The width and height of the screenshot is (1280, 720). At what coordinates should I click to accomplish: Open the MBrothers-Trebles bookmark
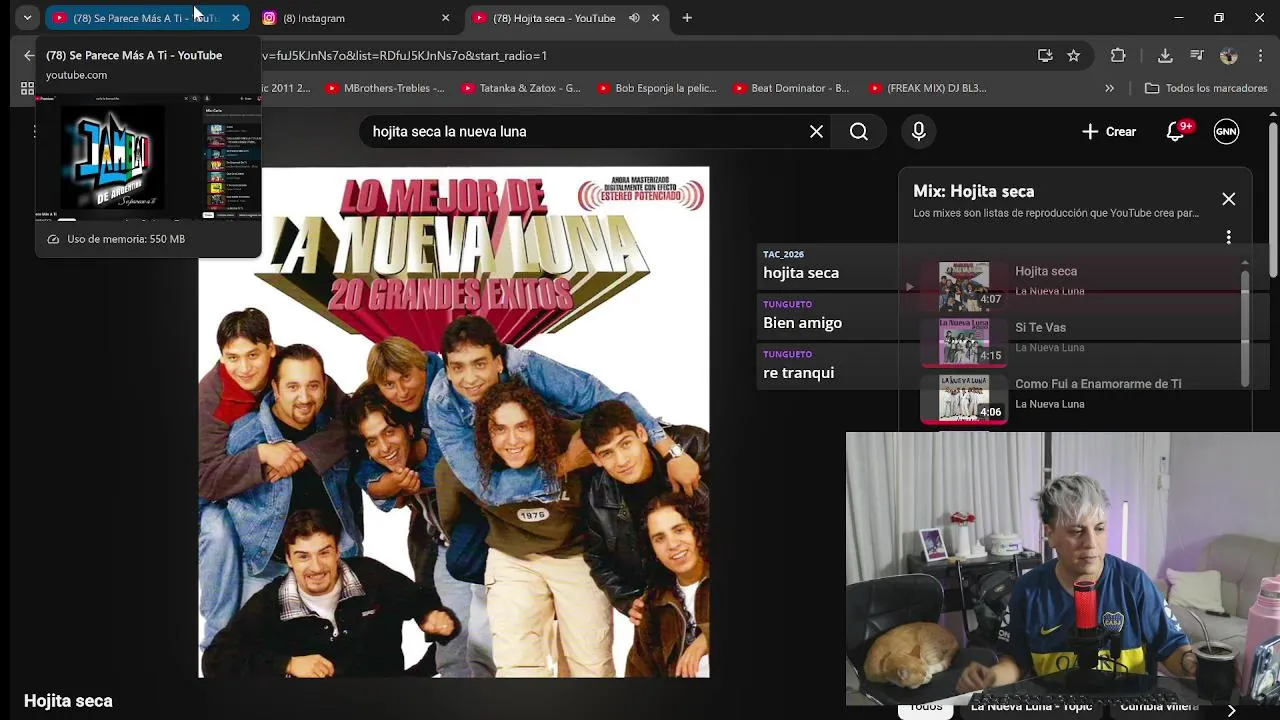(384, 88)
